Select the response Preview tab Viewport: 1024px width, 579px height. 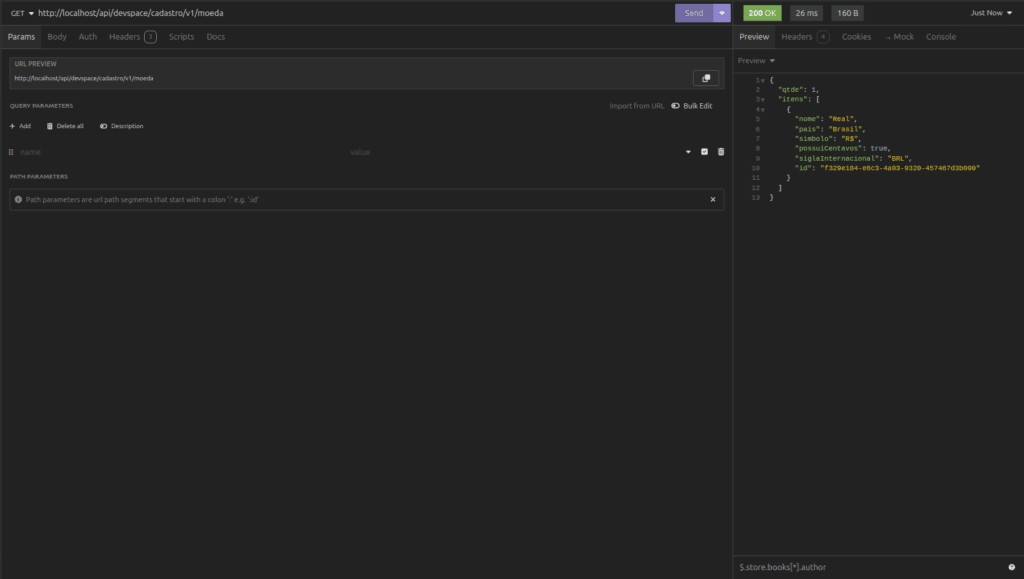[x=754, y=37]
